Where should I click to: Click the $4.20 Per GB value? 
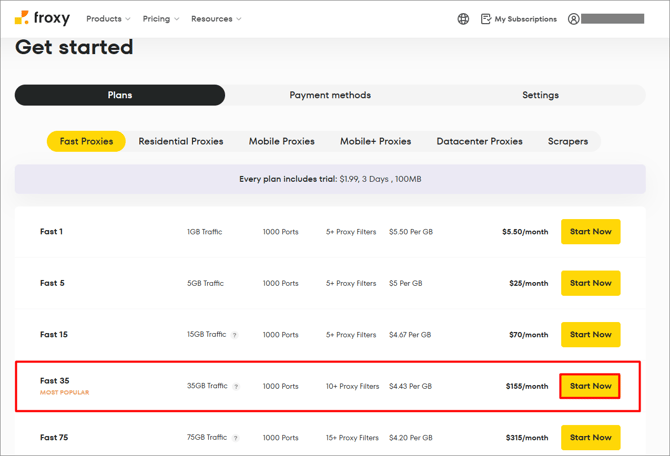click(x=411, y=438)
